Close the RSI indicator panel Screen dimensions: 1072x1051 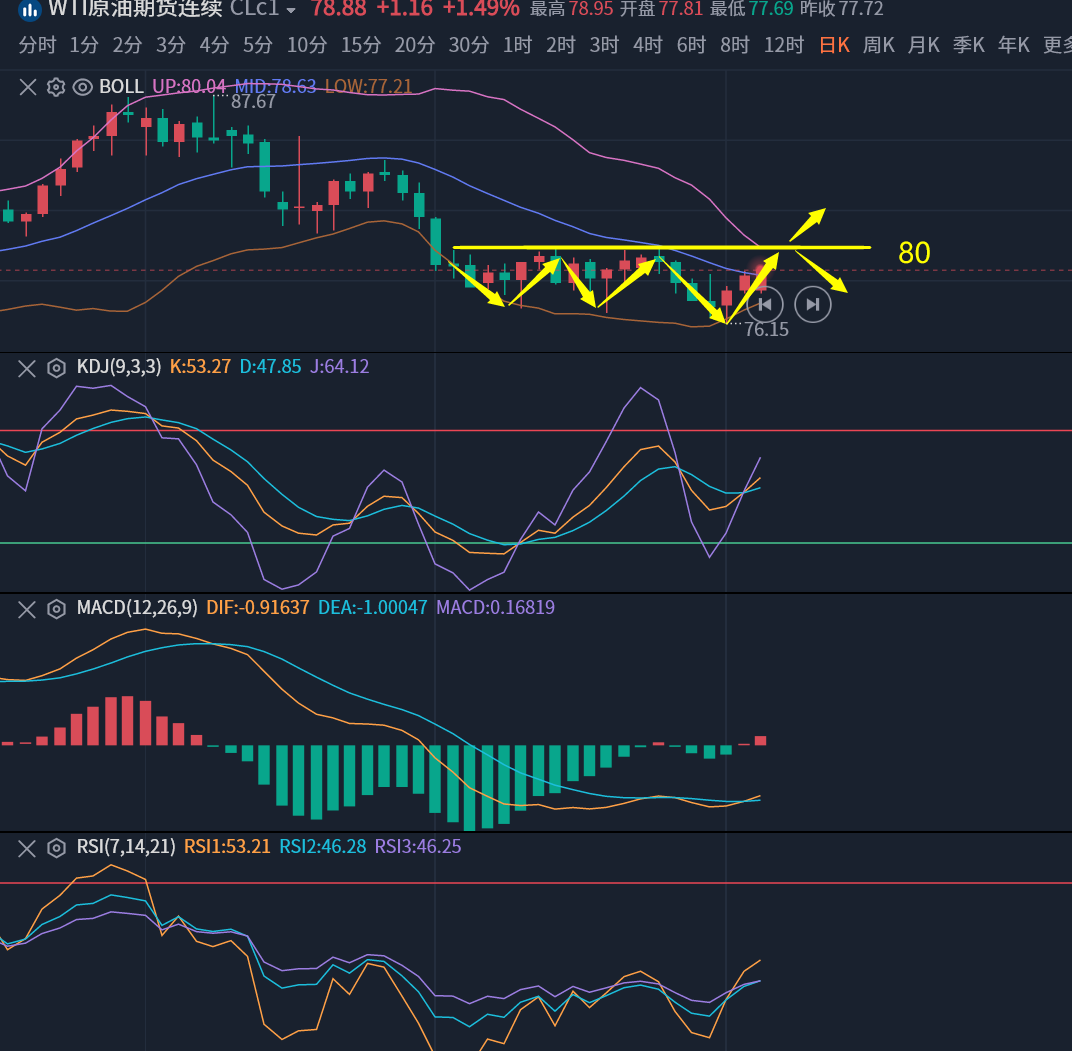(x=28, y=847)
